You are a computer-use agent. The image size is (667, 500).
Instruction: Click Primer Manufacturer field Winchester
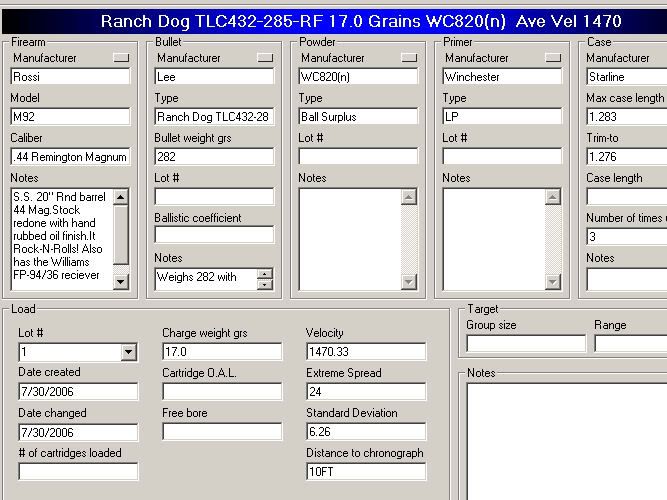502,77
